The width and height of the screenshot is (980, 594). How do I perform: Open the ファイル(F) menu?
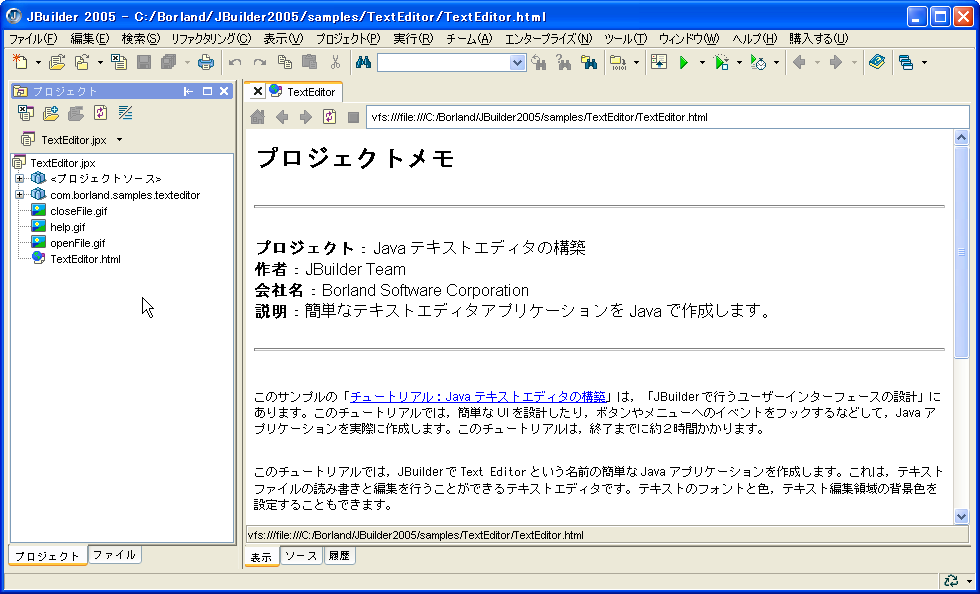(x=33, y=39)
